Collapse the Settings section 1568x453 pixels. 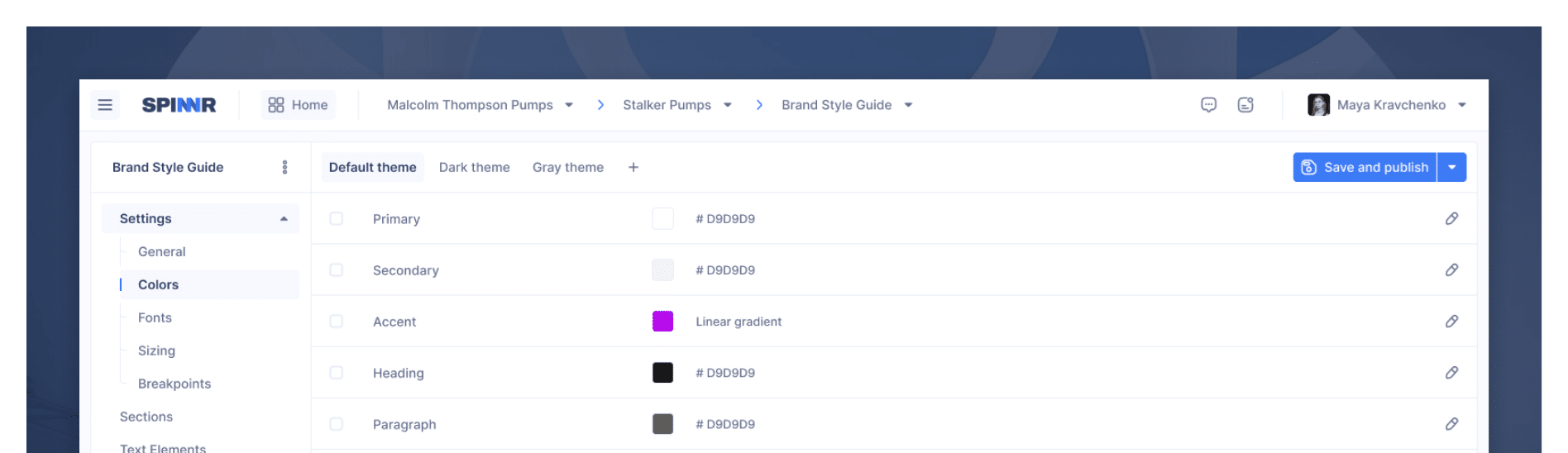(284, 219)
